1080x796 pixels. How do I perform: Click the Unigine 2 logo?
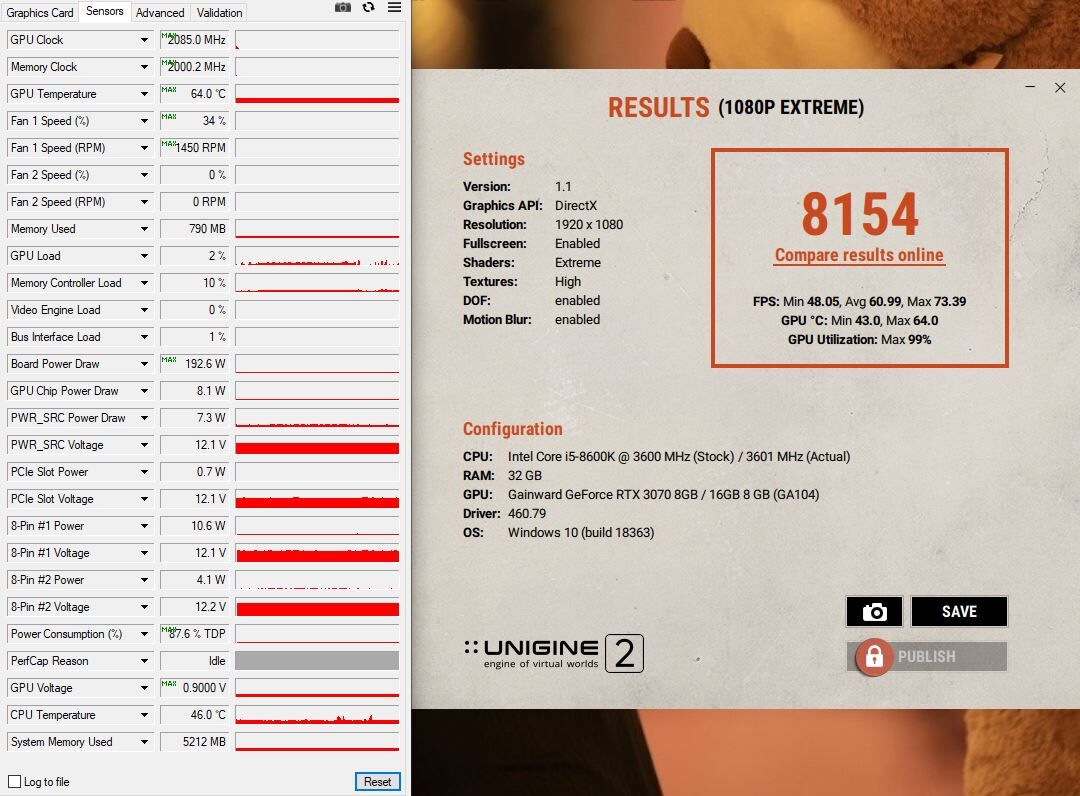[554, 653]
